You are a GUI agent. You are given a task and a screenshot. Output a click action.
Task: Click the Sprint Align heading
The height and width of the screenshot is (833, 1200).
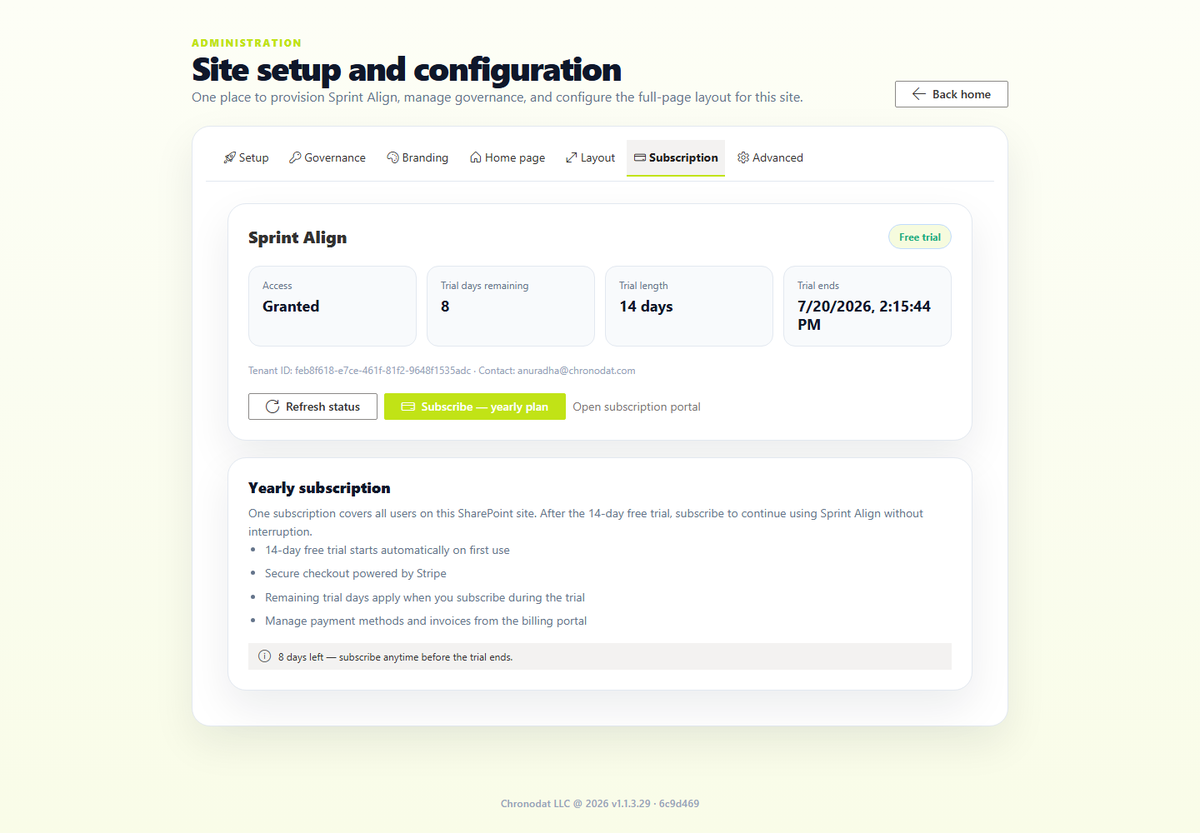[298, 238]
